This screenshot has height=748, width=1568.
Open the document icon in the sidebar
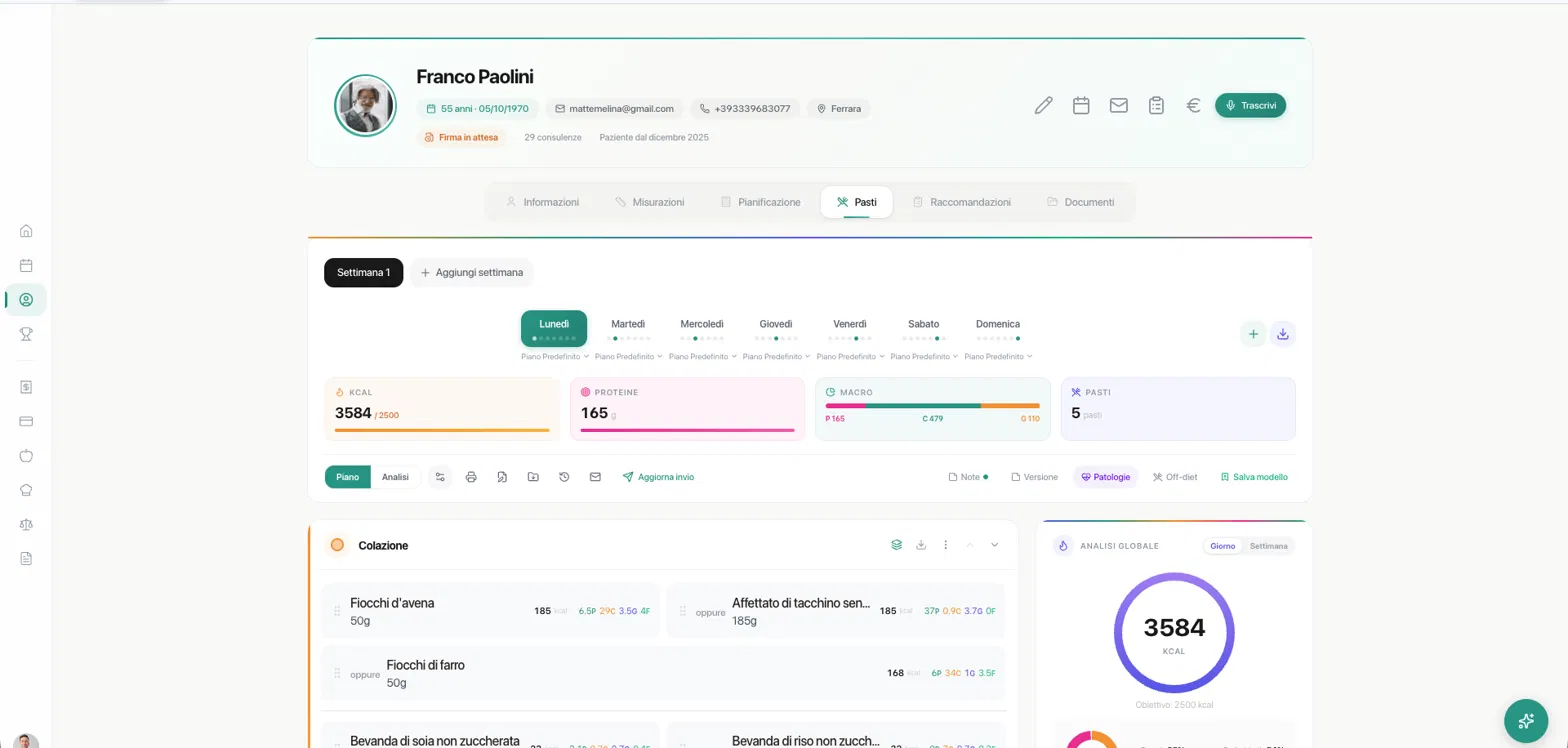pyautogui.click(x=26, y=558)
